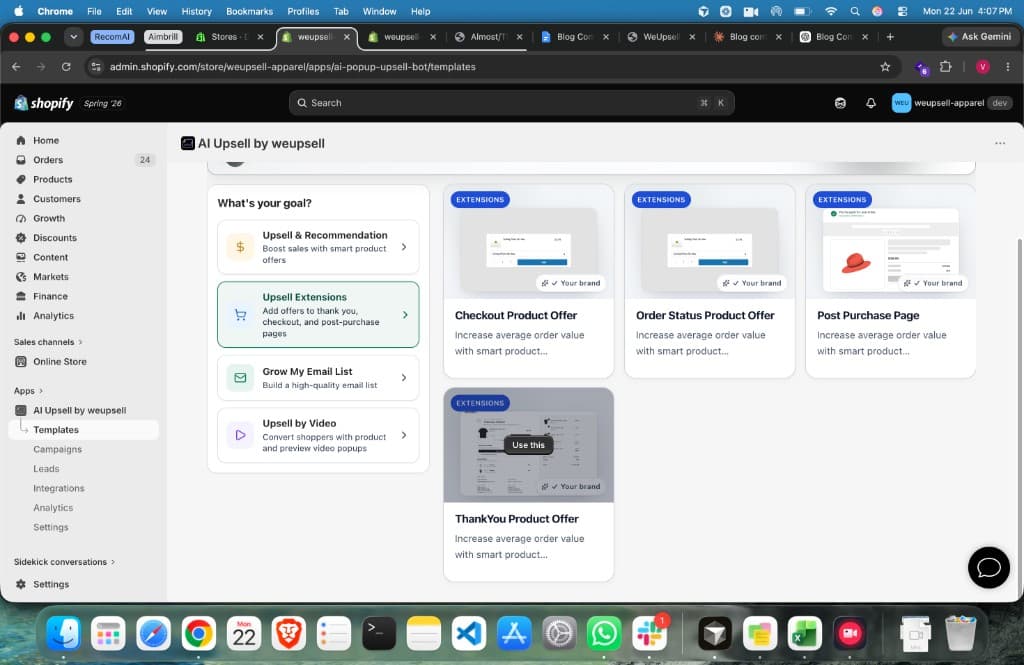Go back to previous page
1024x665 pixels.
coord(16,67)
